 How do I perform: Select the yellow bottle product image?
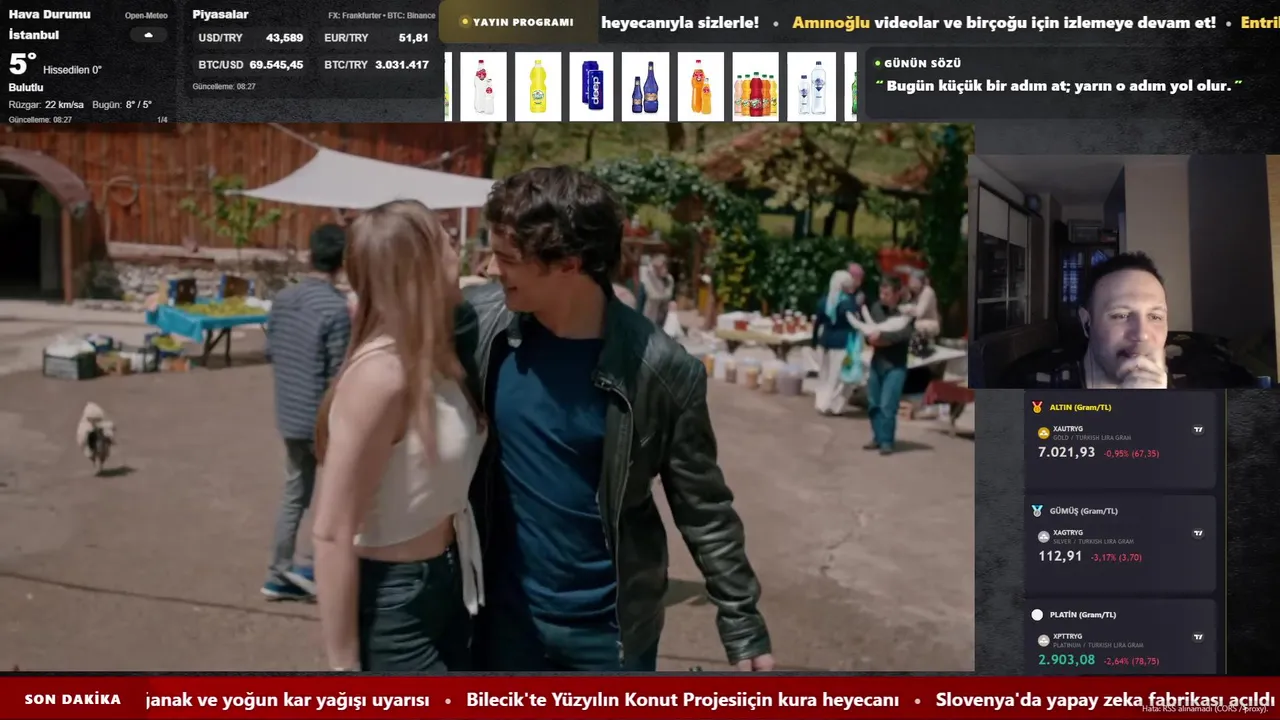(538, 86)
